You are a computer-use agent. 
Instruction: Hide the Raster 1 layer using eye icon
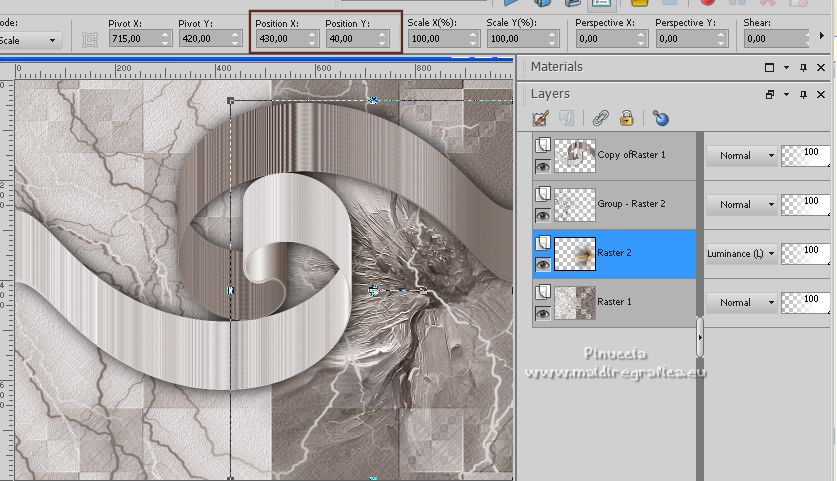[542, 312]
